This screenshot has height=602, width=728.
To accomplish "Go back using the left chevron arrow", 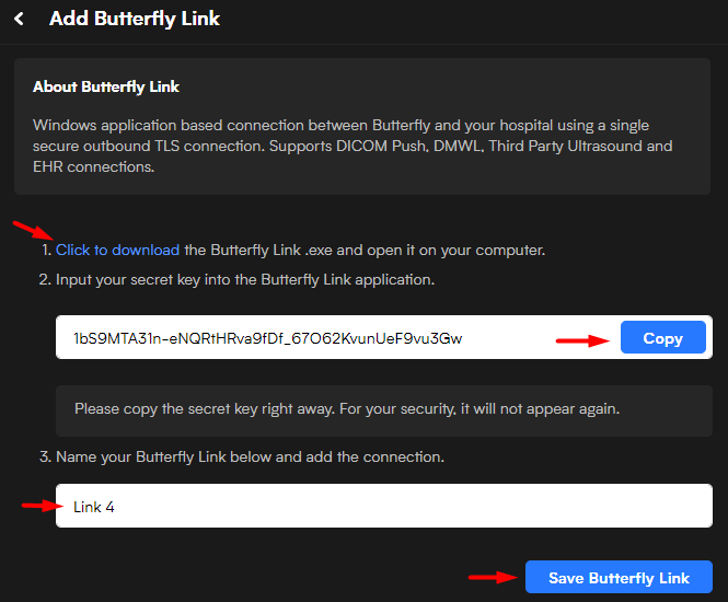I will point(19,19).
